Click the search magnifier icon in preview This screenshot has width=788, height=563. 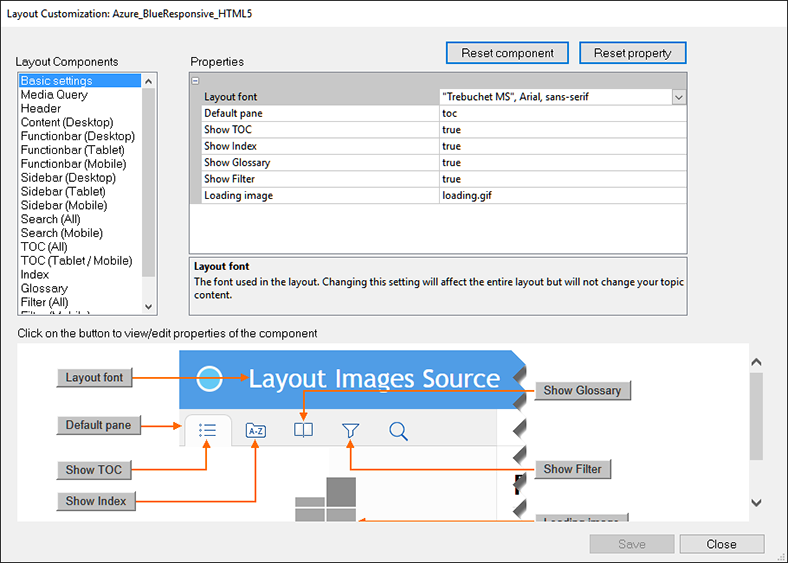click(398, 431)
